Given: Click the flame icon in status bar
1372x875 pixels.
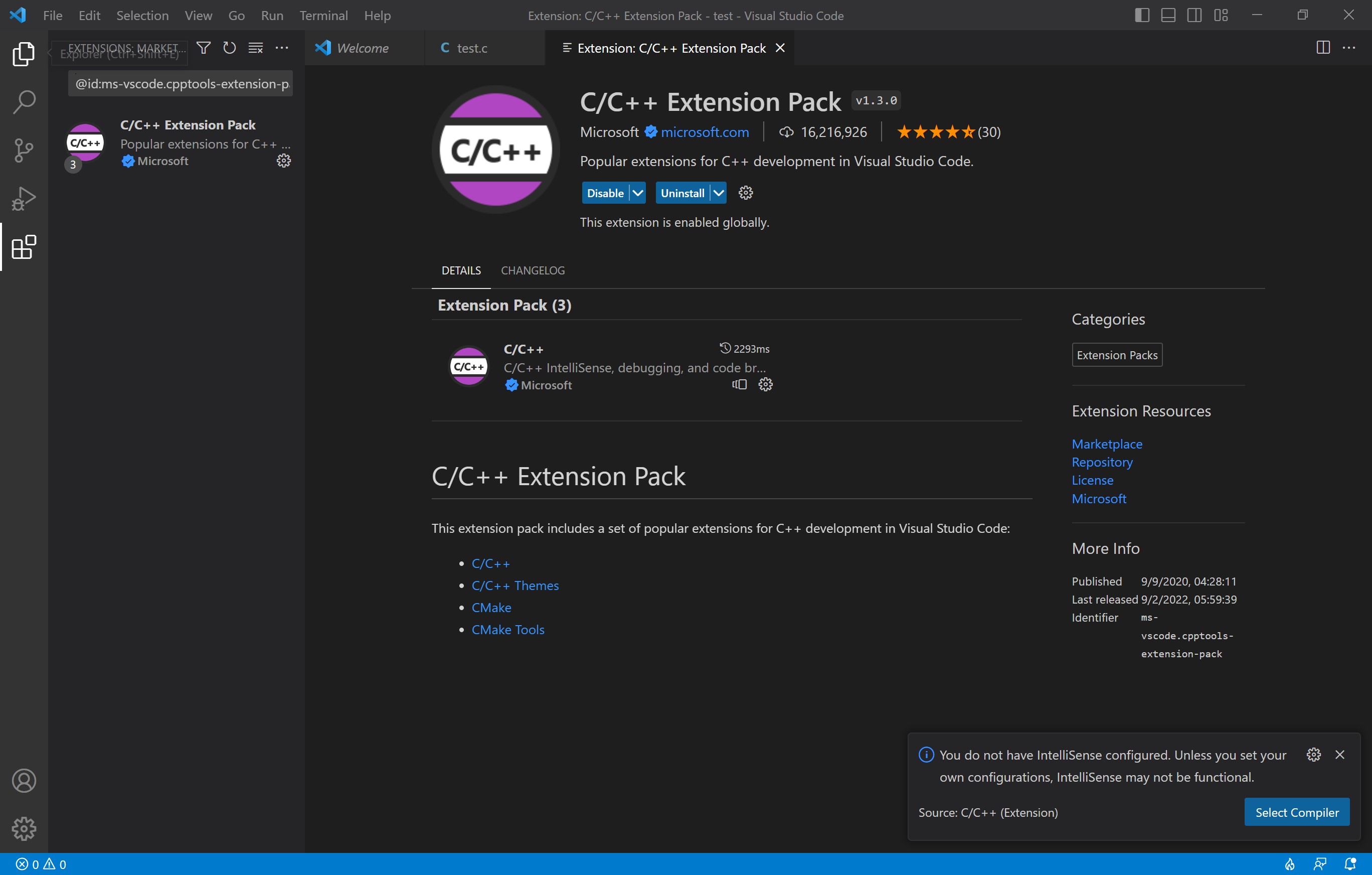Looking at the screenshot, I should [1290, 864].
